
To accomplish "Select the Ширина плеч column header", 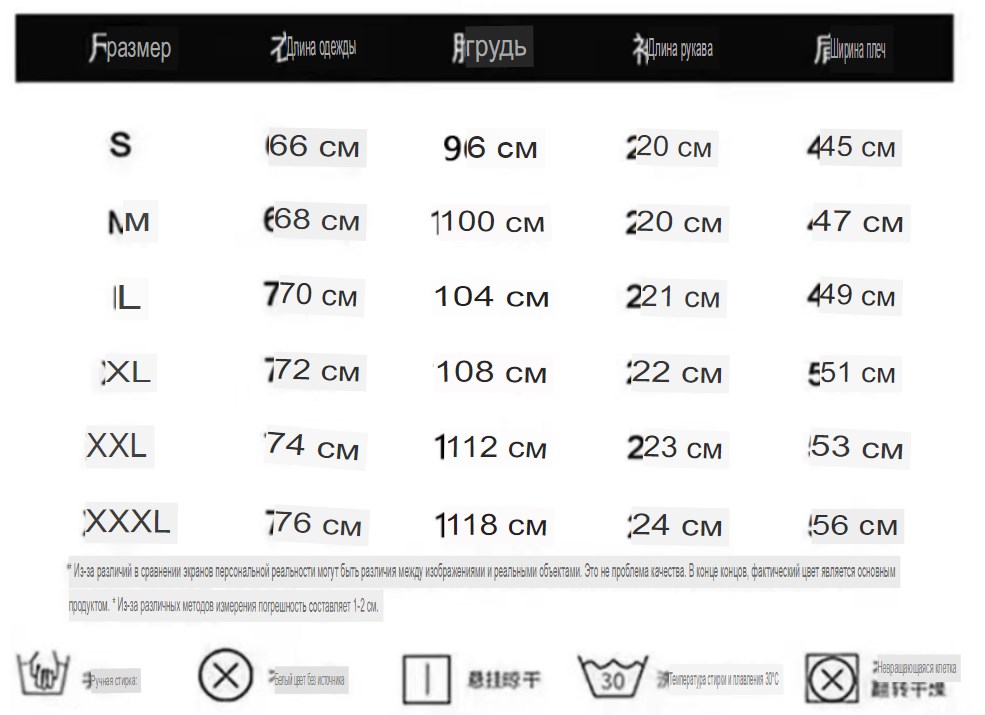I will tap(851, 49).
